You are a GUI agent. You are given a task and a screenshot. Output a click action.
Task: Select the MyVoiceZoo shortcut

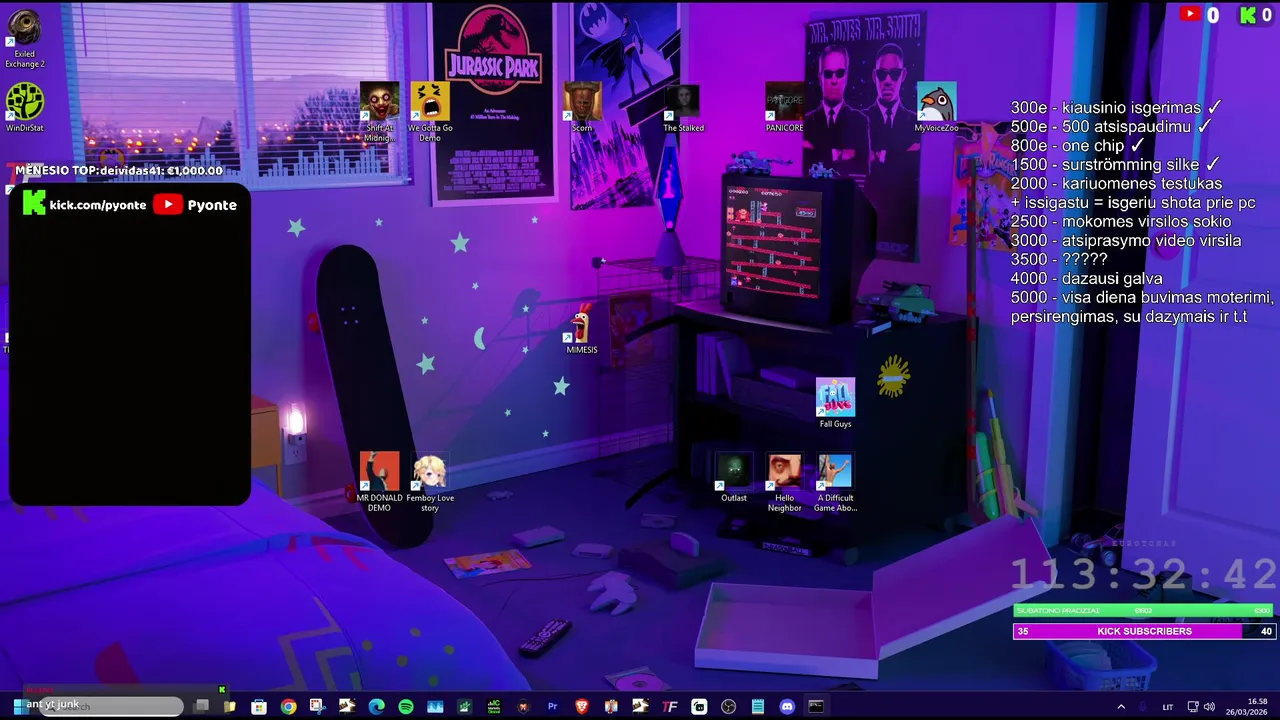pos(936,107)
